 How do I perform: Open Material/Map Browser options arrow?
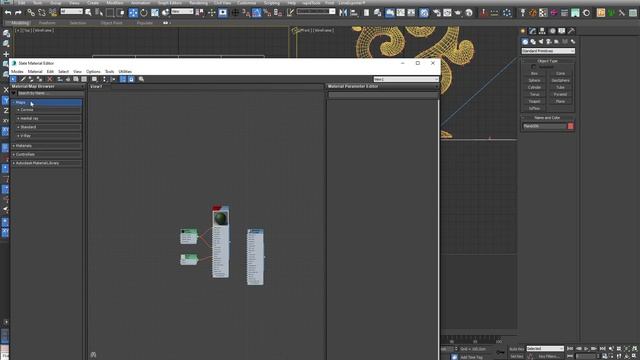[x=13, y=93]
